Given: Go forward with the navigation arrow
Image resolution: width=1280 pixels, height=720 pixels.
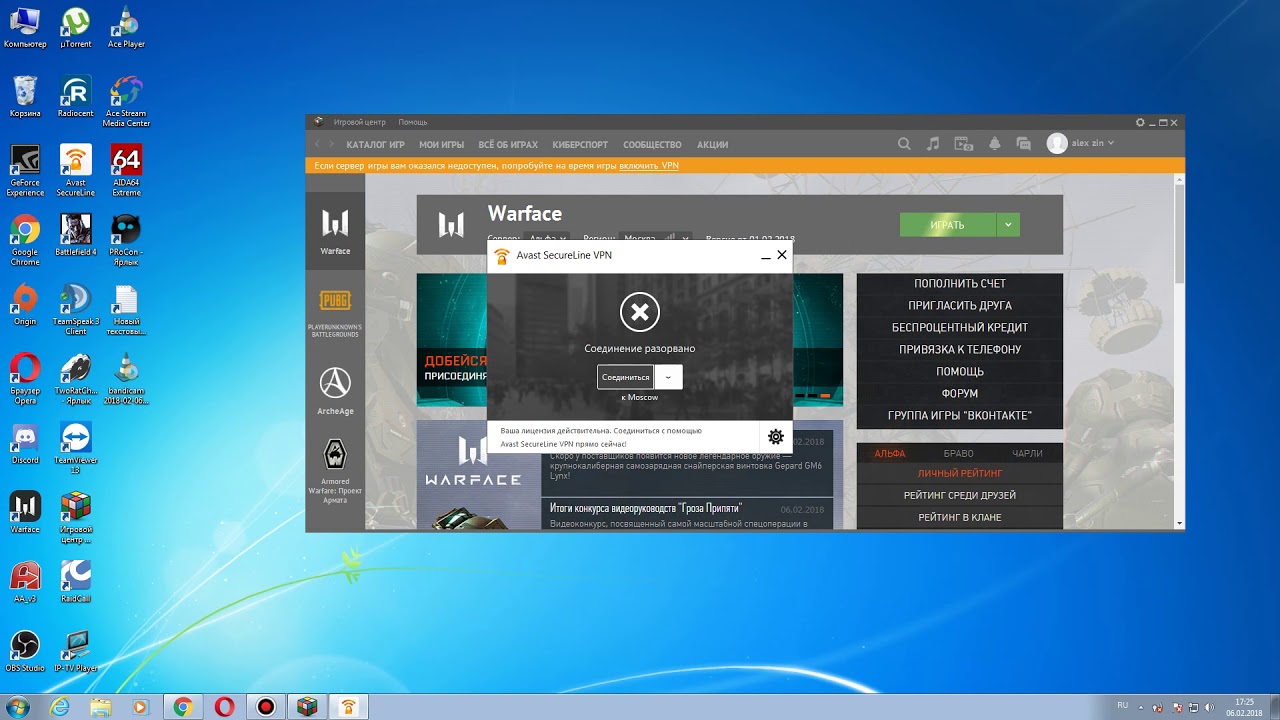Looking at the screenshot, I should (334, 144).
